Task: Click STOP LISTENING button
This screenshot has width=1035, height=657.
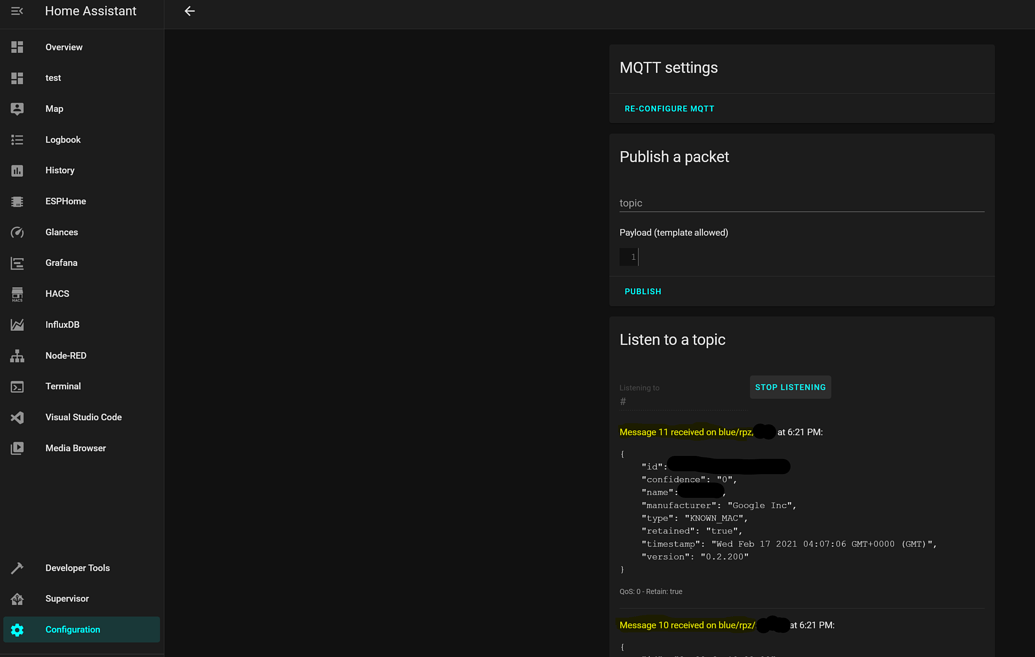Action: tap(790, 387)
